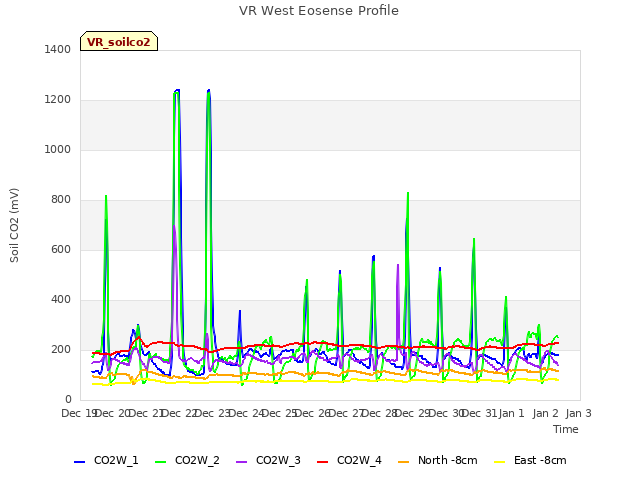The image size is (640, 480).
Task: Toggle the CO2W_1 legend entry
Action: pyautogui.click(x=106, y=460)
